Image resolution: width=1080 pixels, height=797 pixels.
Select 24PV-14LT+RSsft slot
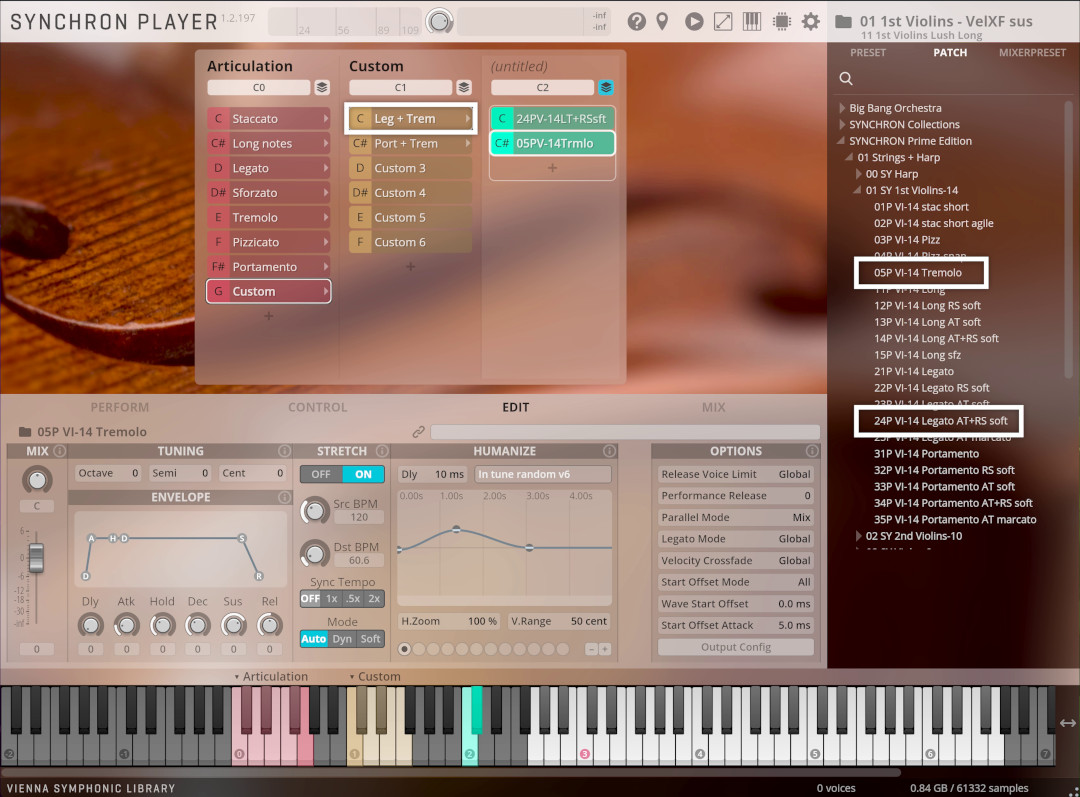[x=552, y=118]
